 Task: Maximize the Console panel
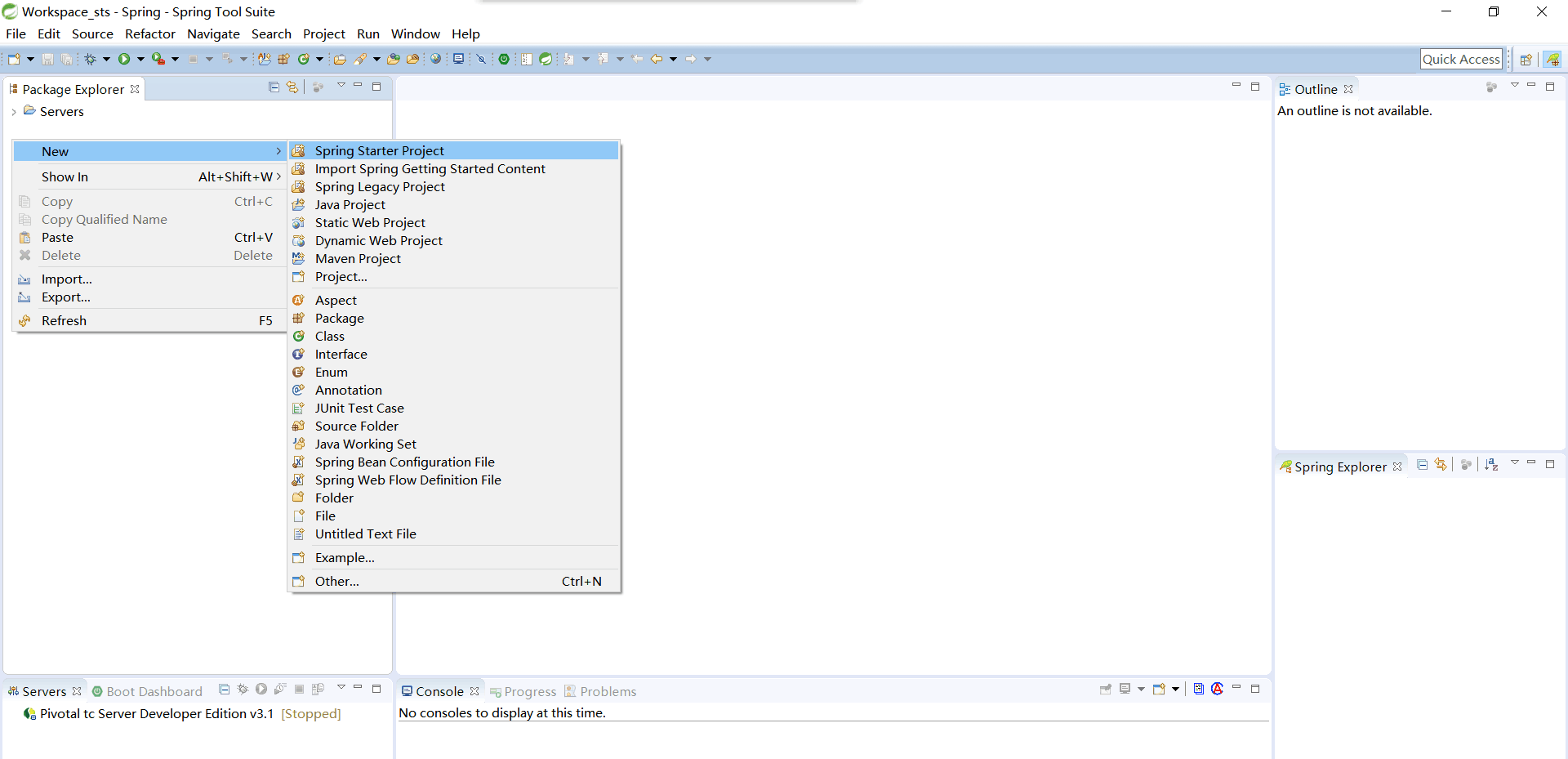point(1255,689)
